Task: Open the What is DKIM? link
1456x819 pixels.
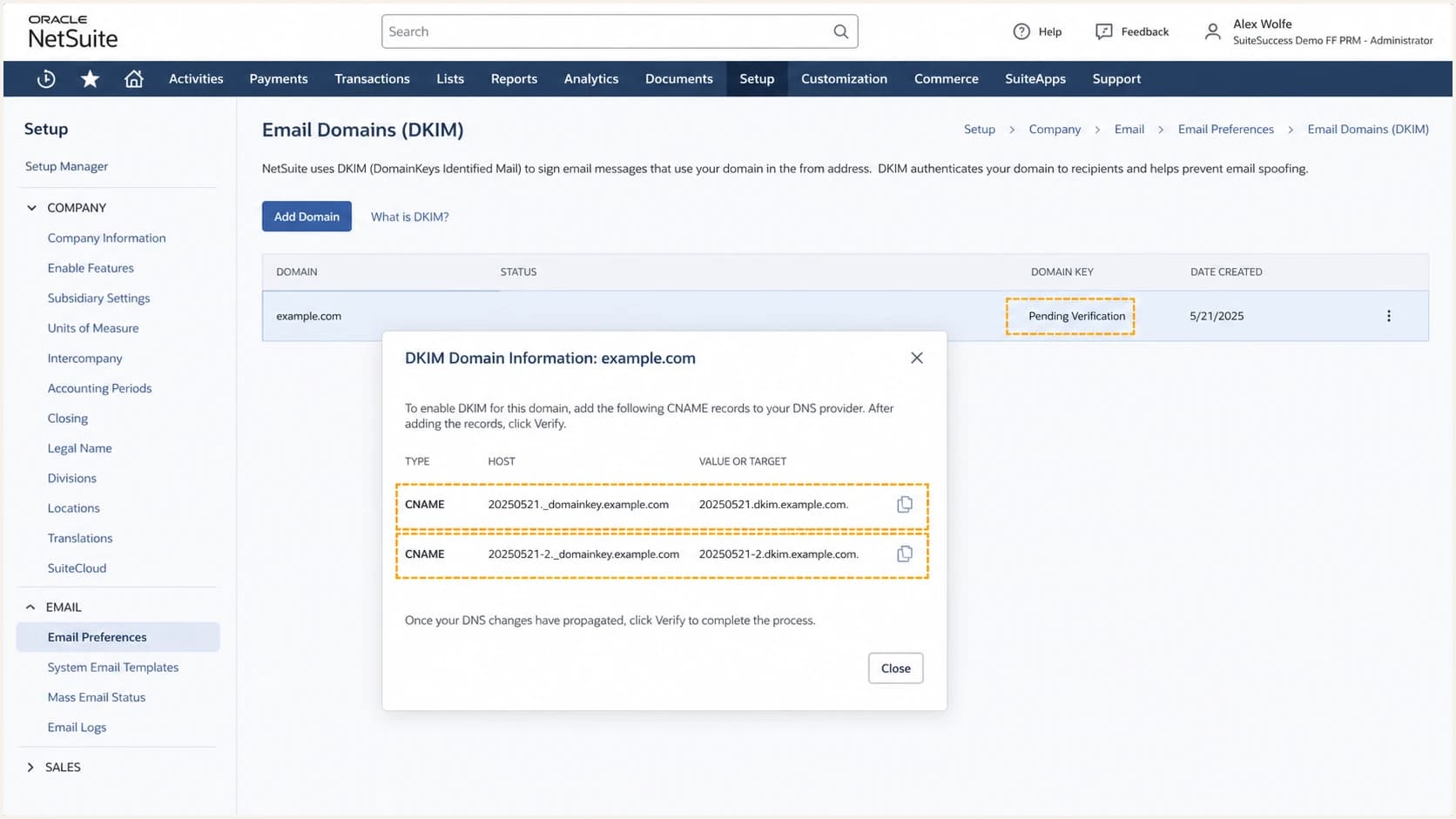Action: [x=410, y=217]
